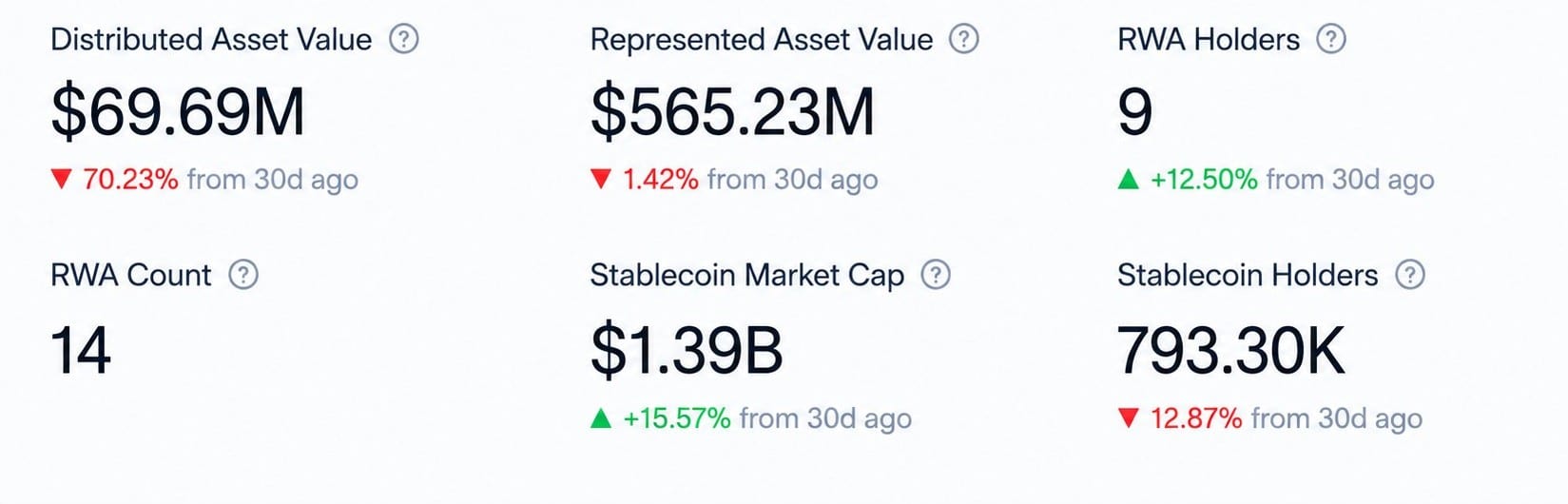1568x504 pixels.
Task: Click the RWA Holders value 9
Action: point(1135,111)
